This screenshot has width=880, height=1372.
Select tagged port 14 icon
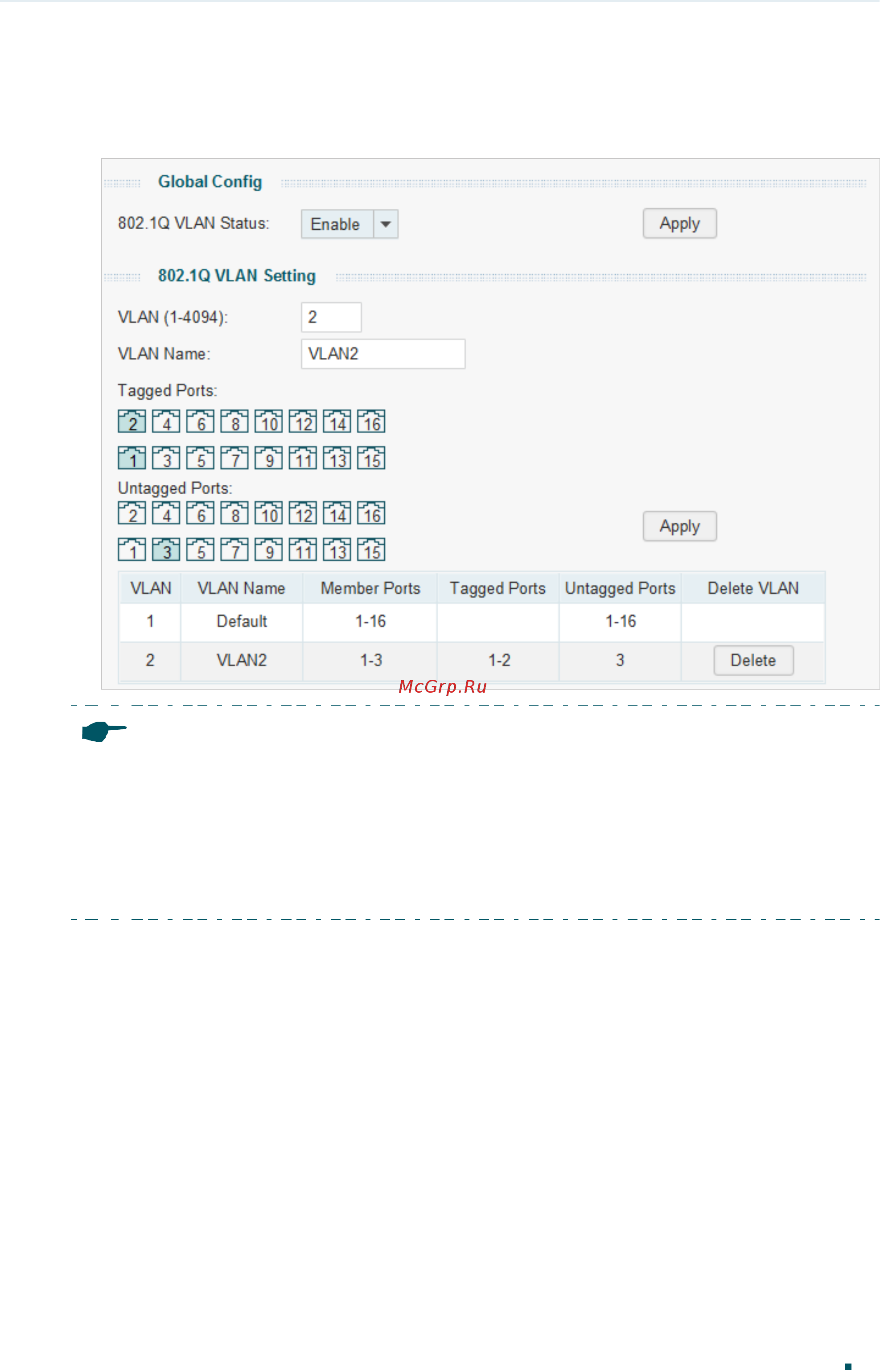point(337,422)
